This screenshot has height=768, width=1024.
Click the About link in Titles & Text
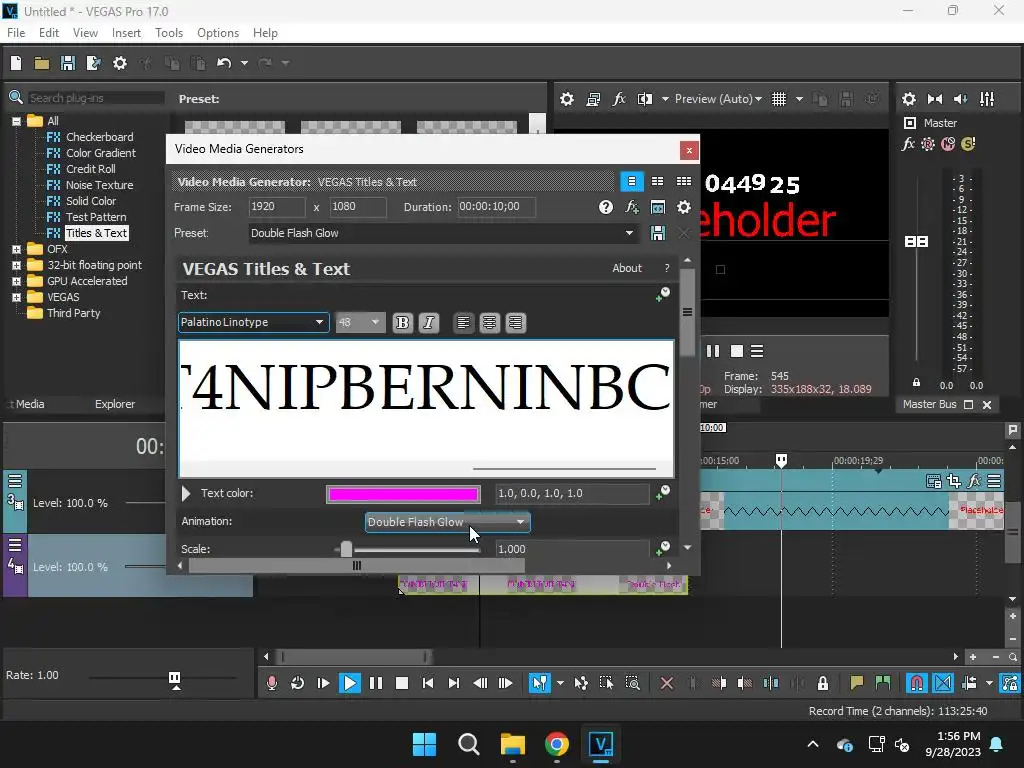tap(627, 268)
